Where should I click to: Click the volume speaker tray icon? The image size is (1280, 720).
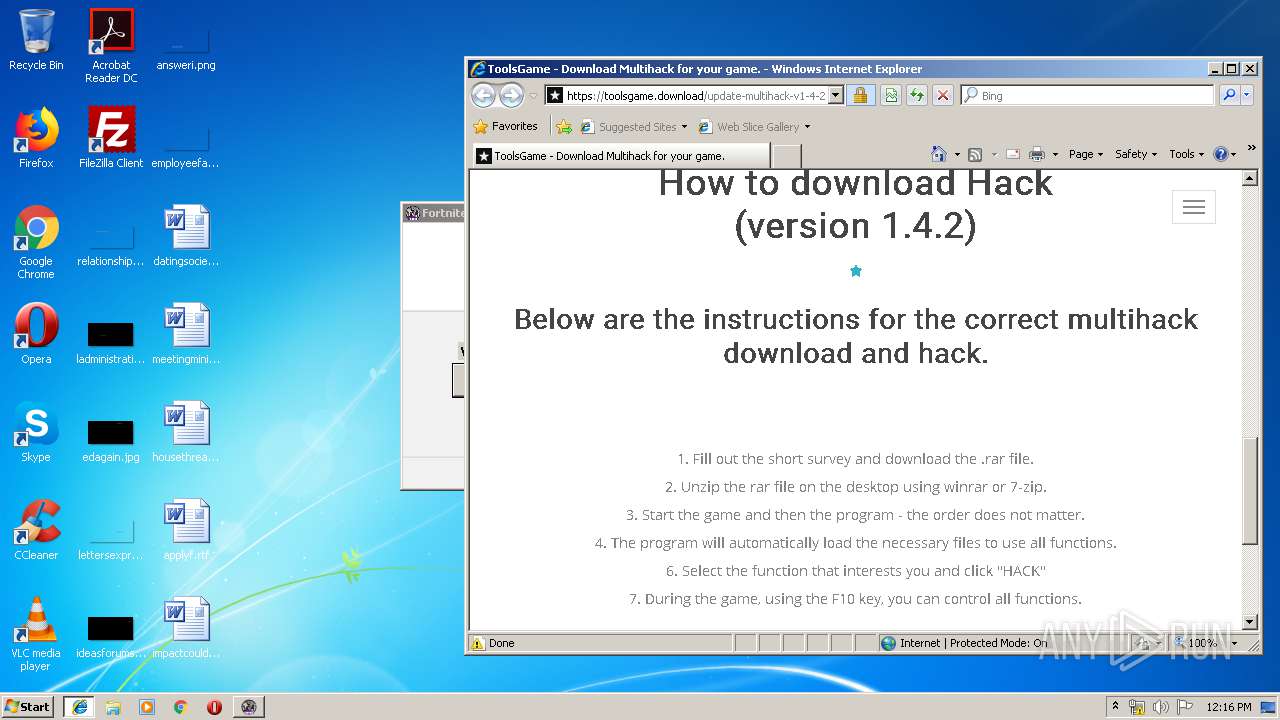tap(1161, 707)
